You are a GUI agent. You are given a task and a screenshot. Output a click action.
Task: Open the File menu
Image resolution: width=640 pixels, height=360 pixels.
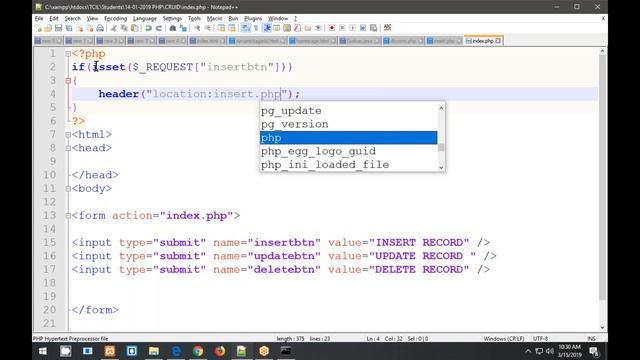39,19
